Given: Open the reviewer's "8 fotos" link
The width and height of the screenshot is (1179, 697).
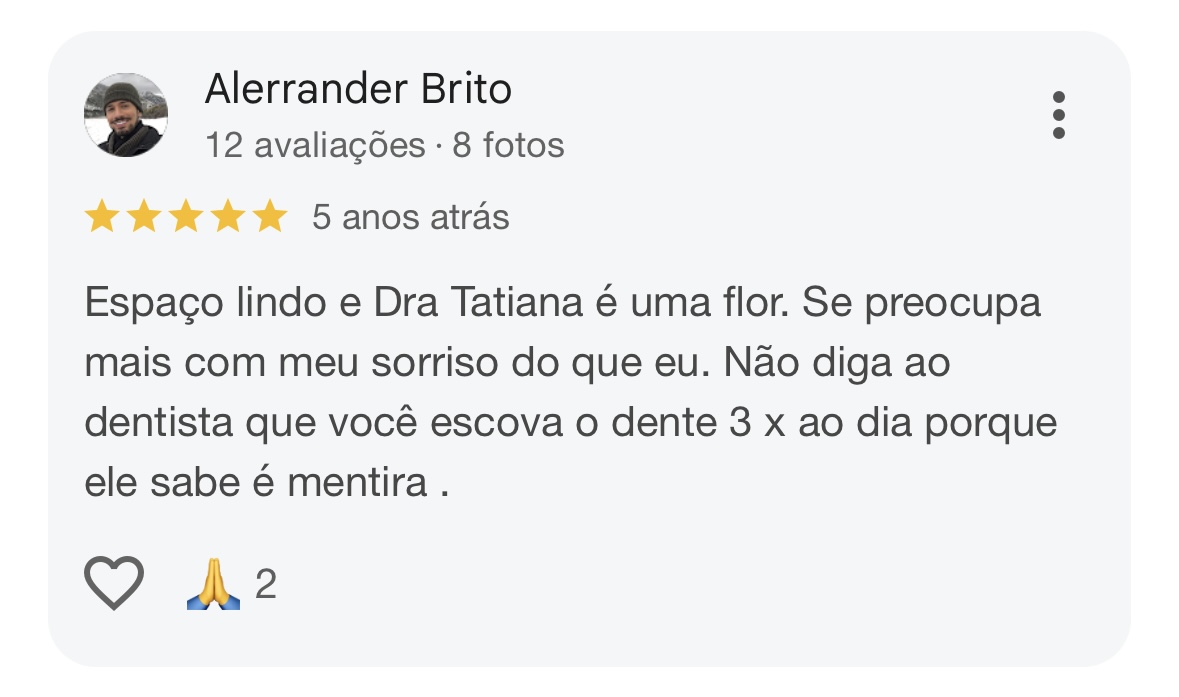Looking at the screenshot, I should [508, 146].
